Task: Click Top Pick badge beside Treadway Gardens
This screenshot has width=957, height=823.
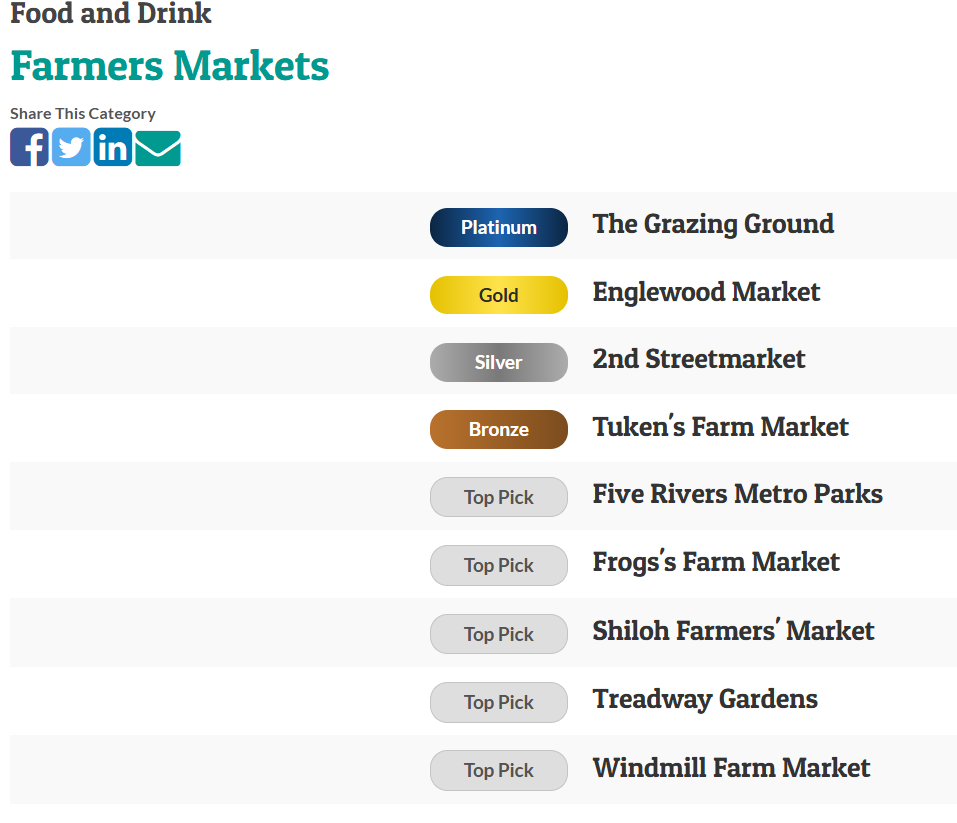Action: coord(498,702)
